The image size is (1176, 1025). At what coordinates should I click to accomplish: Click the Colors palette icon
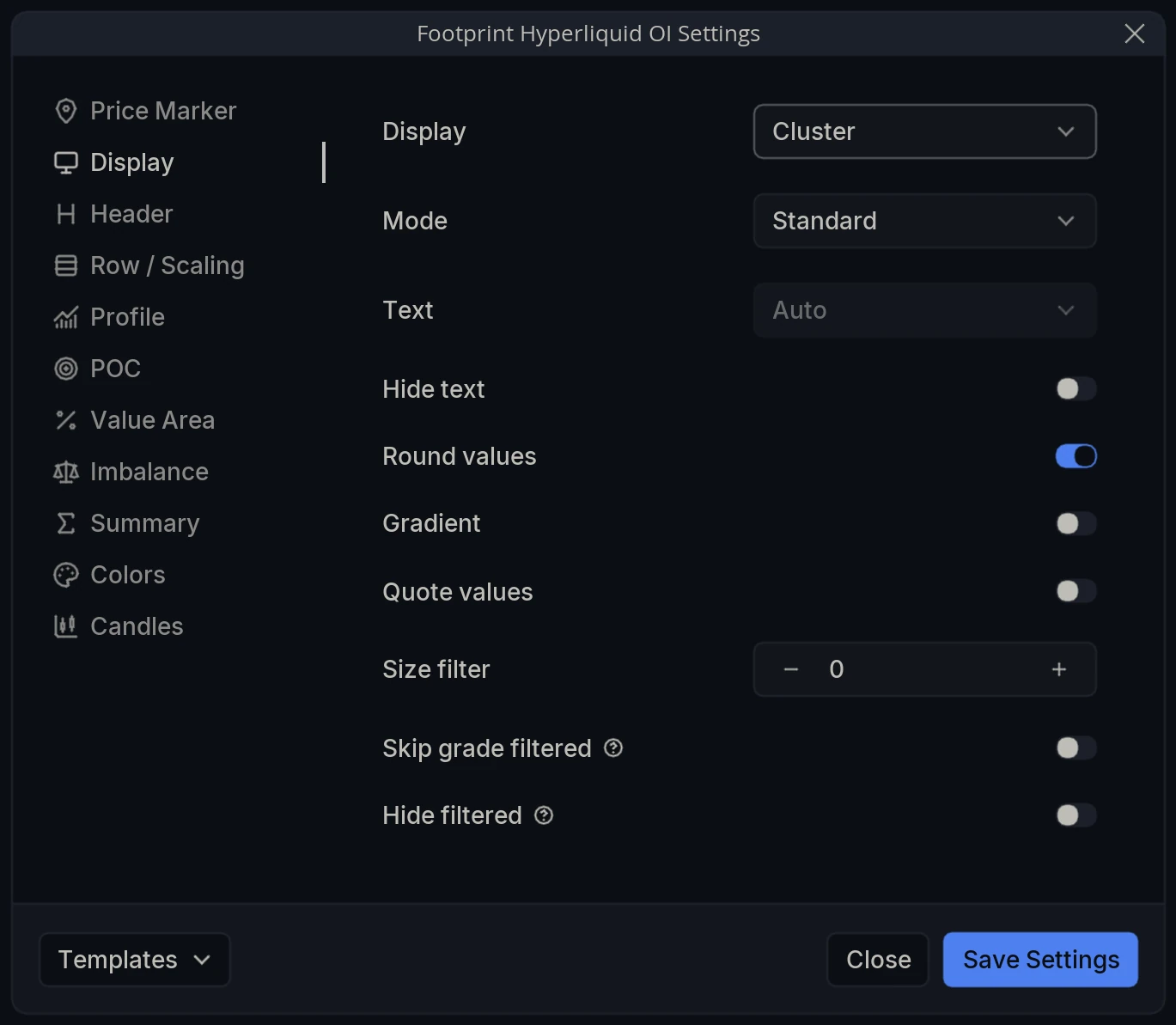click(66, 575)
